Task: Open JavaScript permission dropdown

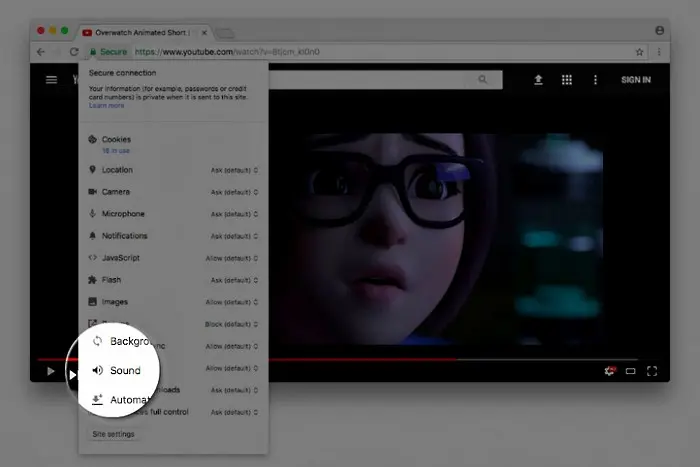Action: click(x=232, y=258)
